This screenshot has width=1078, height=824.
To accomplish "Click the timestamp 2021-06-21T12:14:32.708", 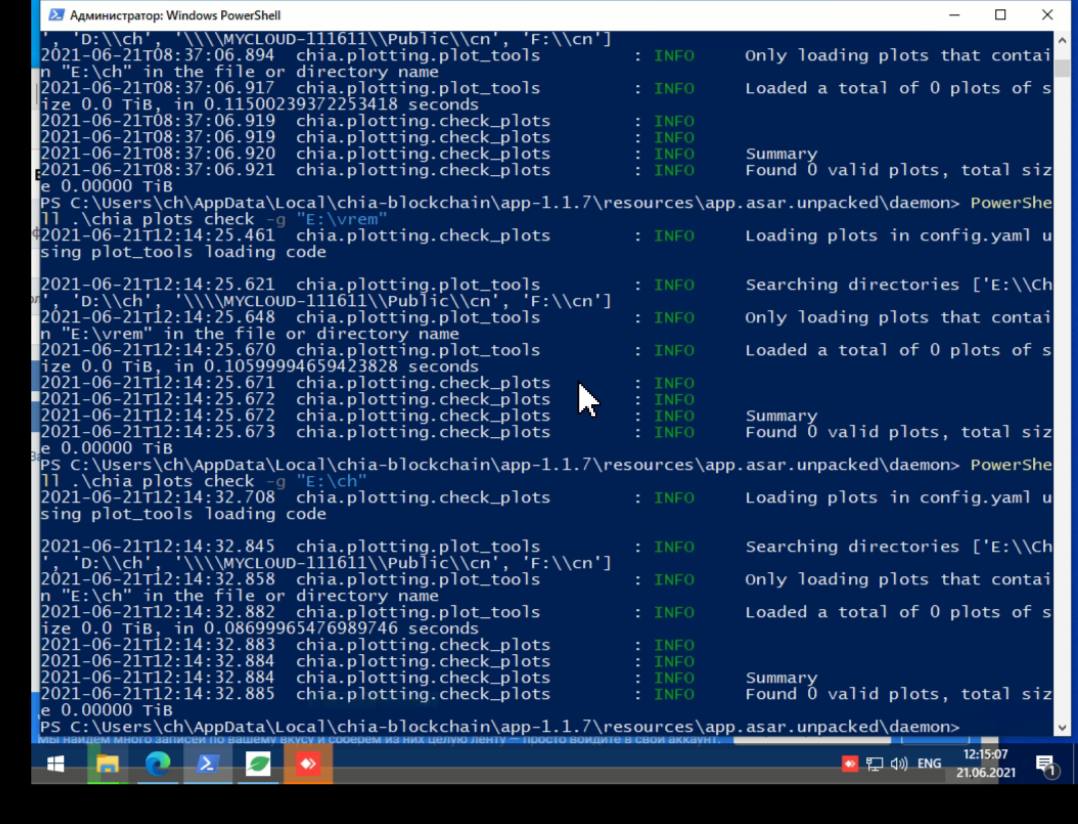I will (x=157, y=498).
